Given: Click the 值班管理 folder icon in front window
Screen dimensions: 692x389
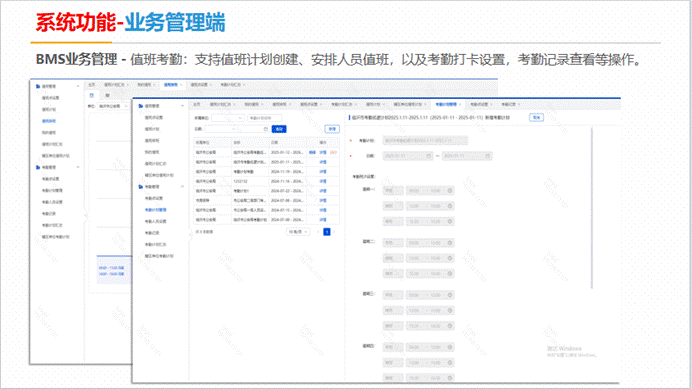Looking at the screenshot, I should 141,106.
